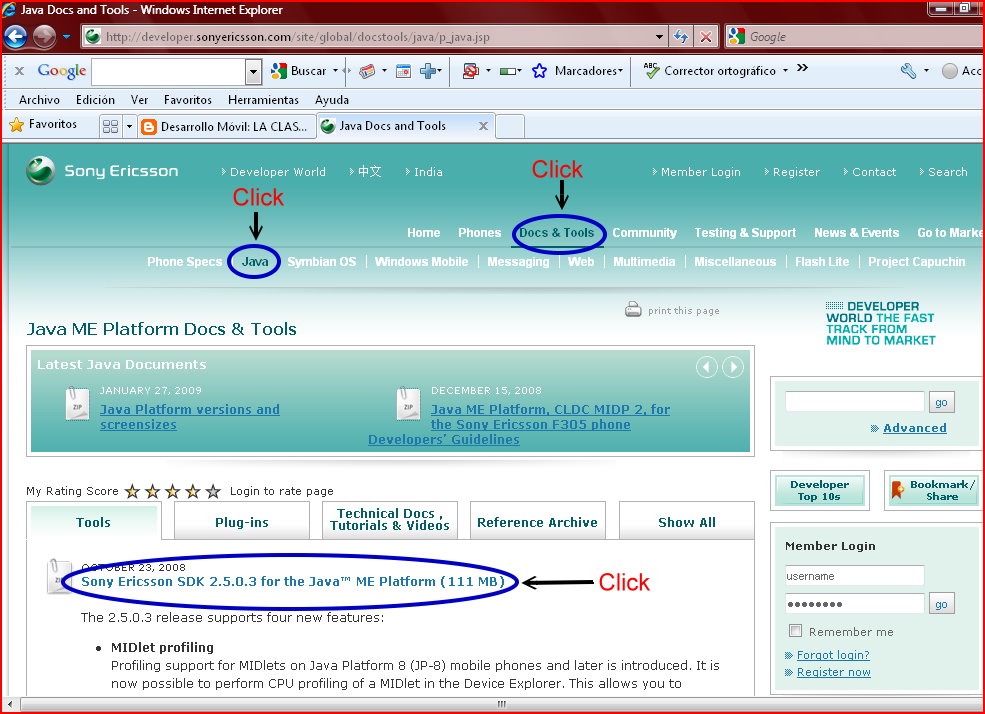Click the Refresh page icon
985x714 pixels.
coord(681,37)
